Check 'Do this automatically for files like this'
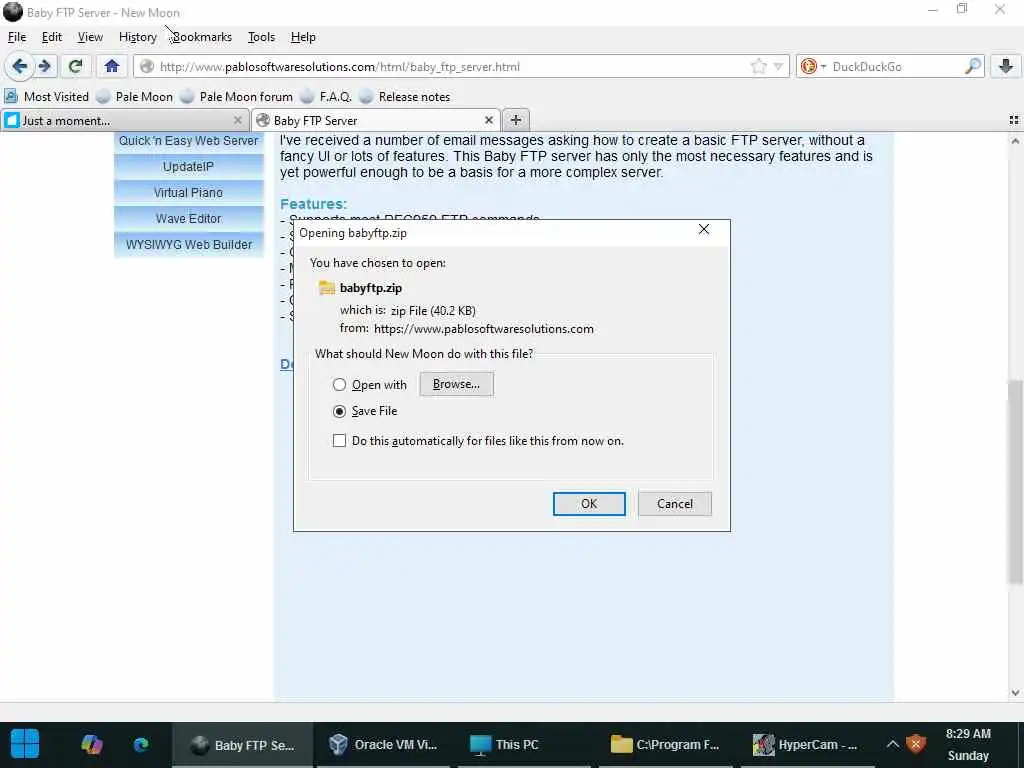The width and height of the screenshot is (1024, 768). 339,441
